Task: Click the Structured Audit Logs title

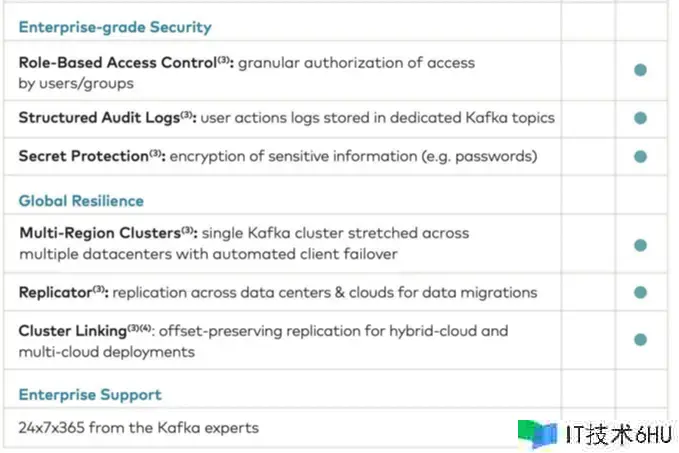Action: tap(99, 118)
